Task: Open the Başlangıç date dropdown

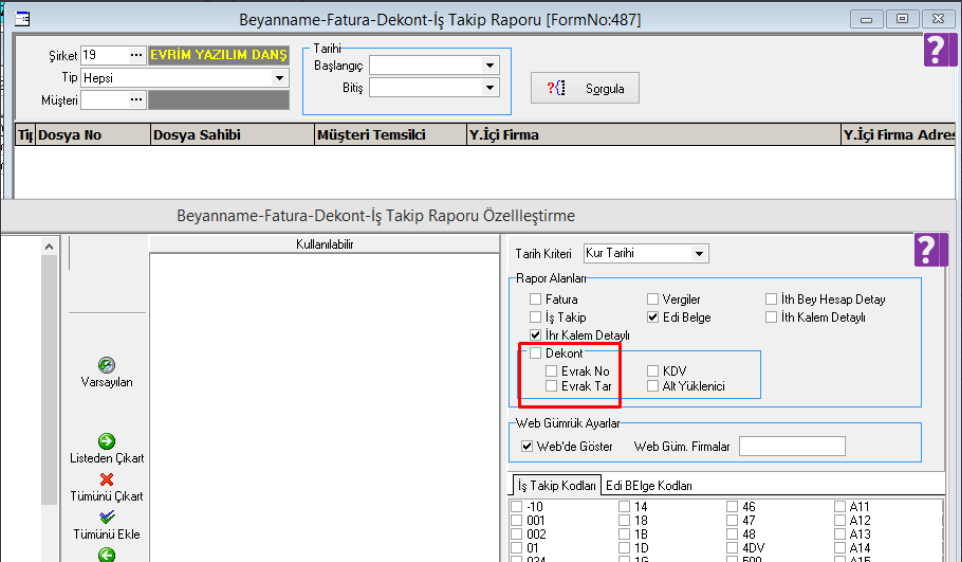Action: coord(489,66)
